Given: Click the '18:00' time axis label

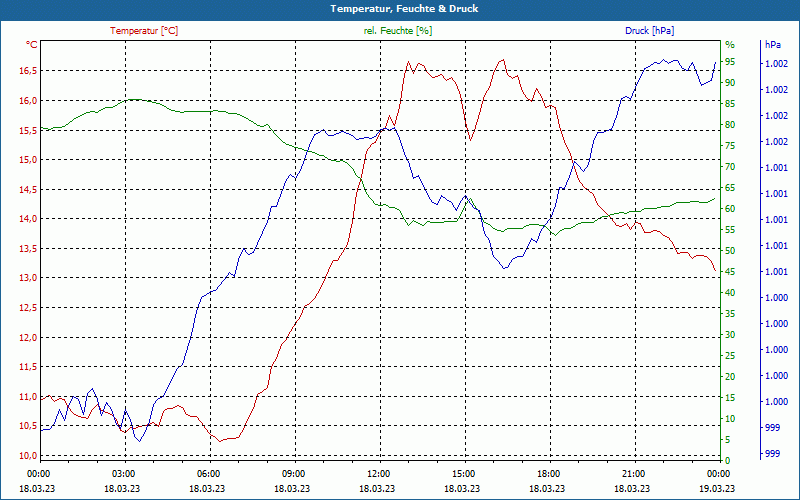Looking at the screenshot, I should coord(548,473).
